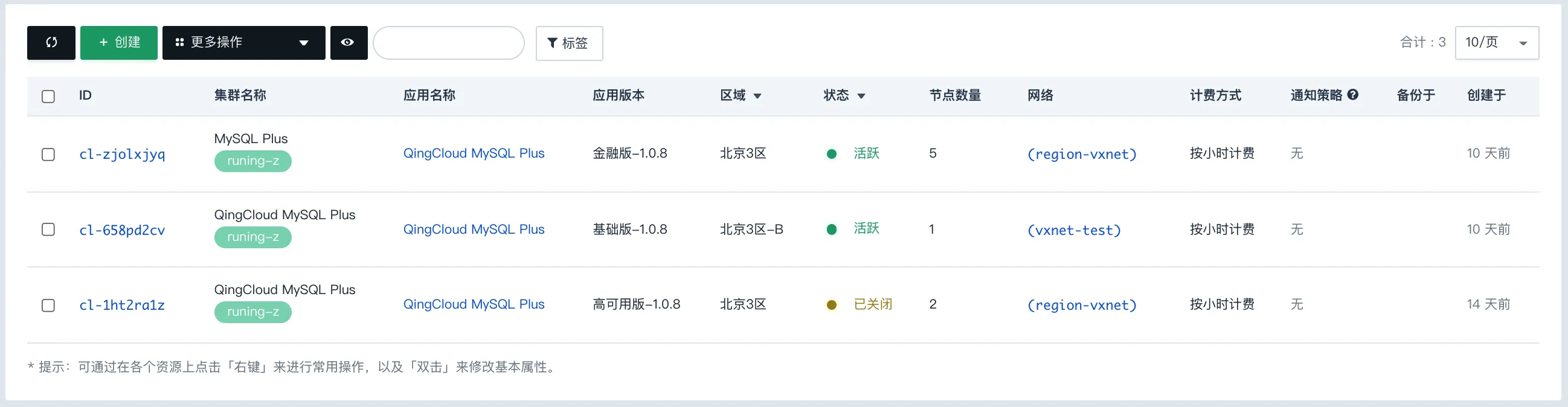Screen dimensions: 1568x407
Task: Click the grid icon in 更多操作
Action: coord(179,43)
